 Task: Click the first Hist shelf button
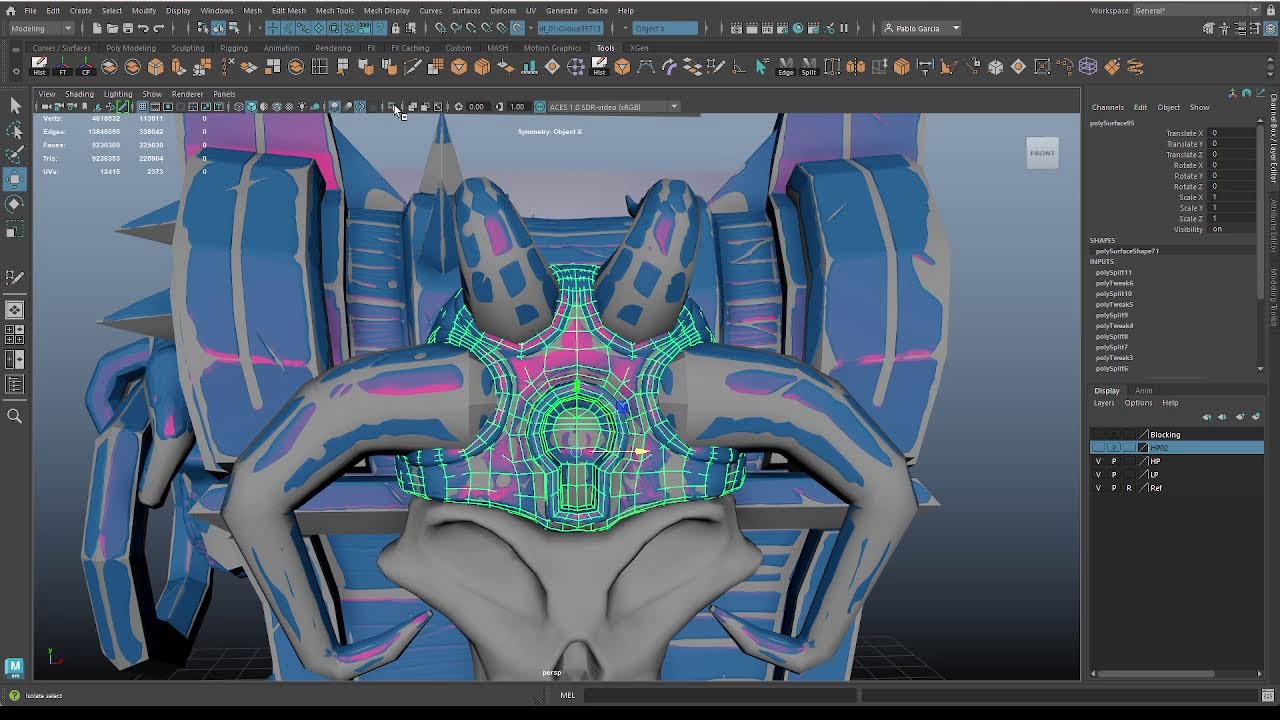click(39, 67)
